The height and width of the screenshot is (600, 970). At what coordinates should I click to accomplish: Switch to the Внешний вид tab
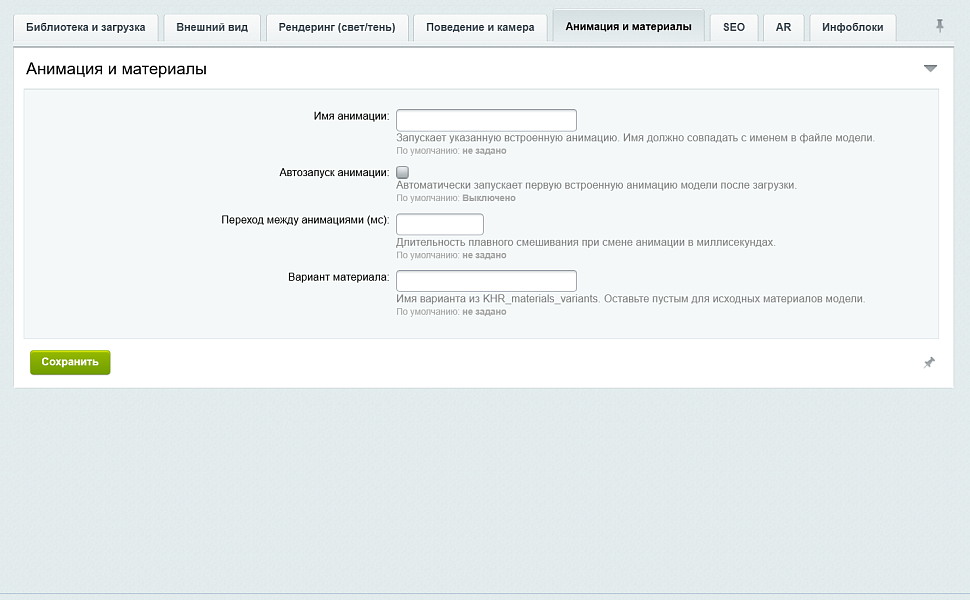pyautogui.click(x=212, y=27)
